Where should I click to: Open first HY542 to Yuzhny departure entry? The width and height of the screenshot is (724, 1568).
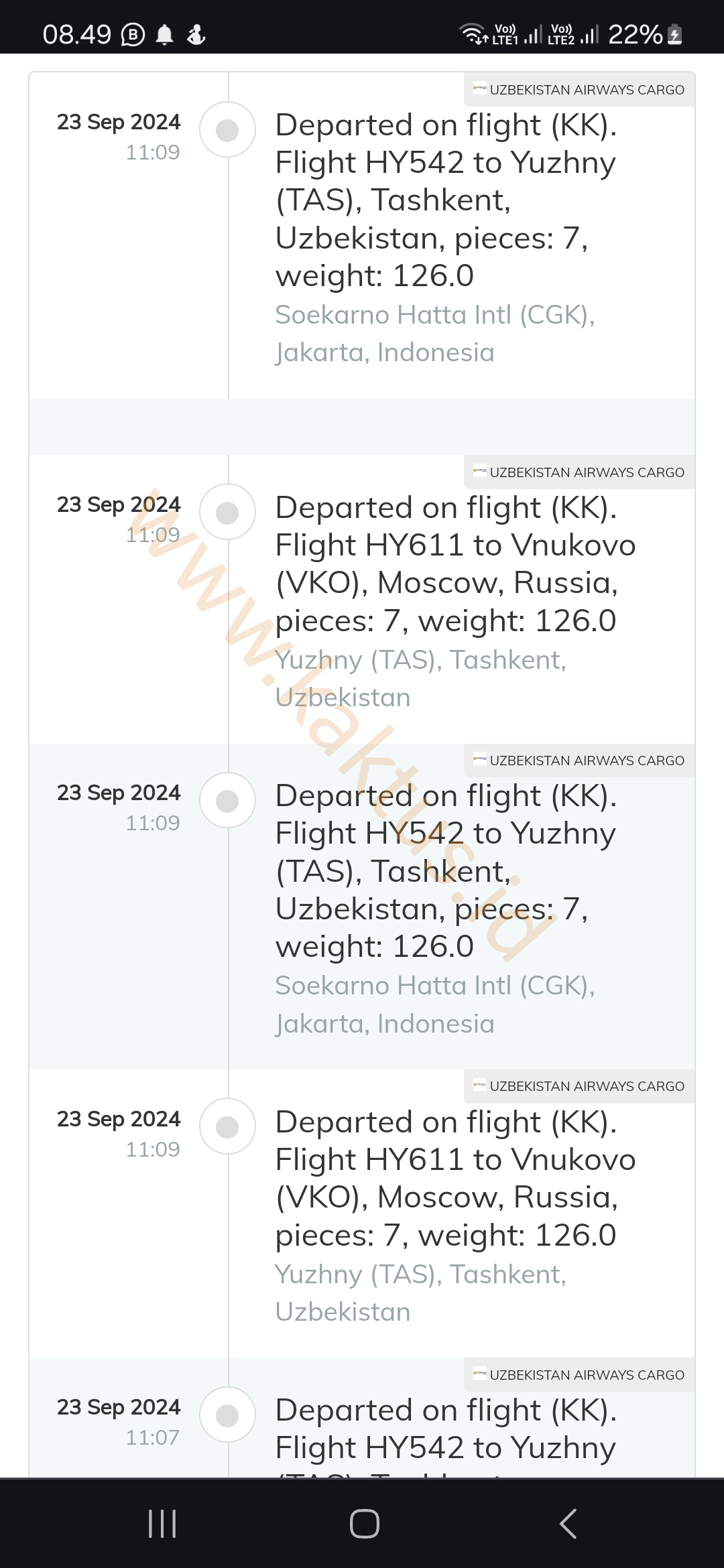(x=446, y=200)
